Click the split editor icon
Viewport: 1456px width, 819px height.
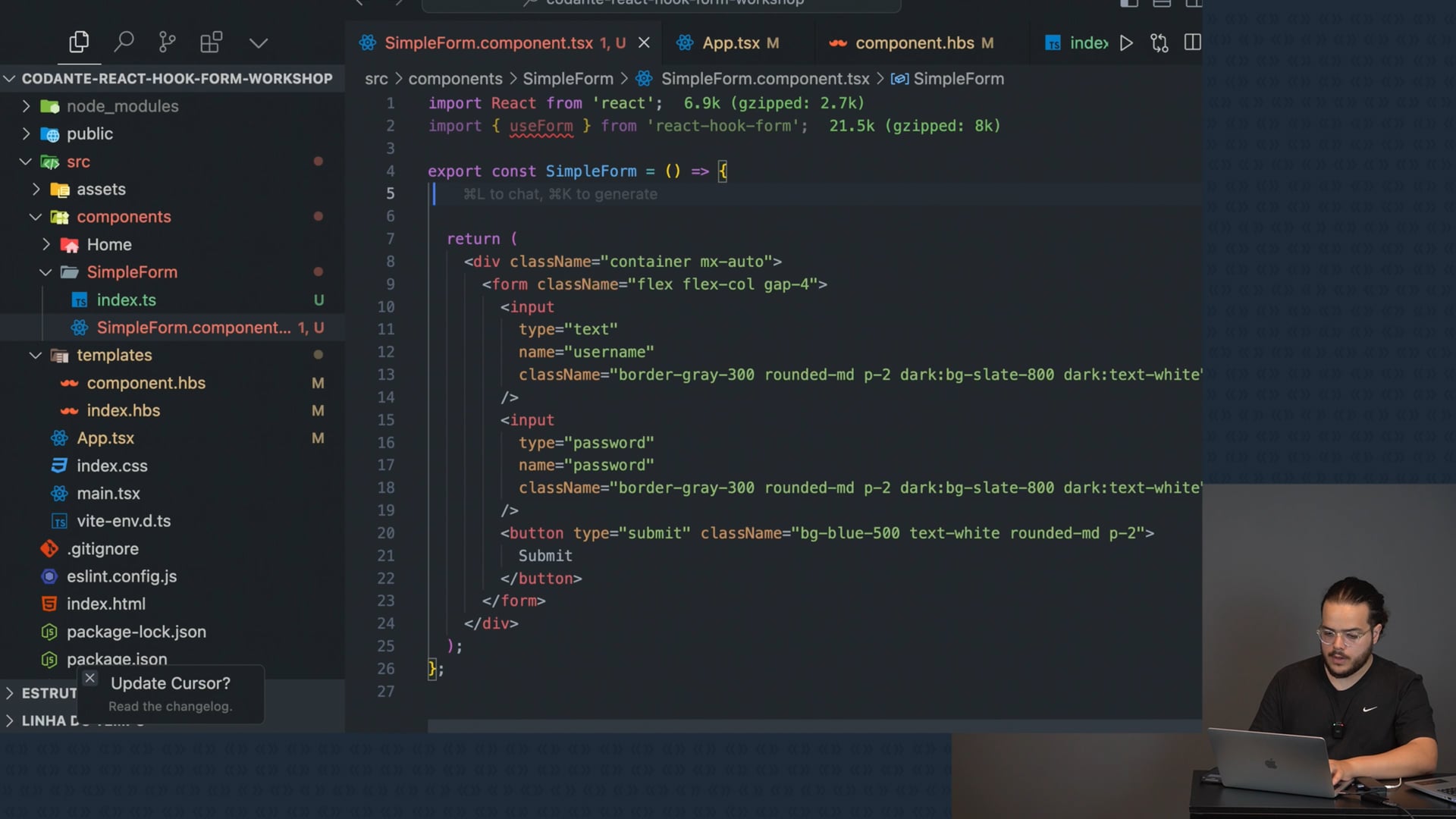coord(1192,43)
